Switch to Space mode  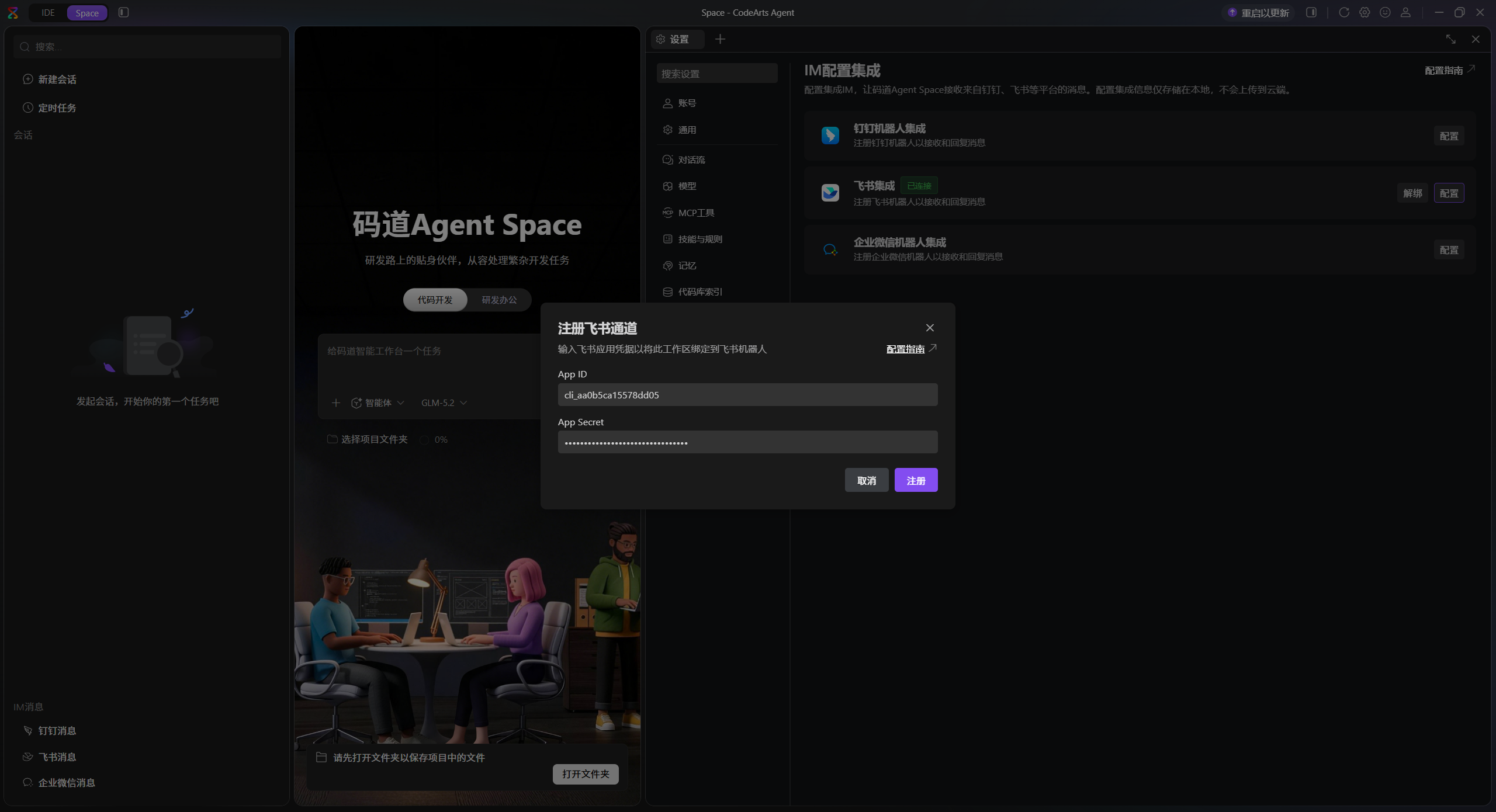87,13
